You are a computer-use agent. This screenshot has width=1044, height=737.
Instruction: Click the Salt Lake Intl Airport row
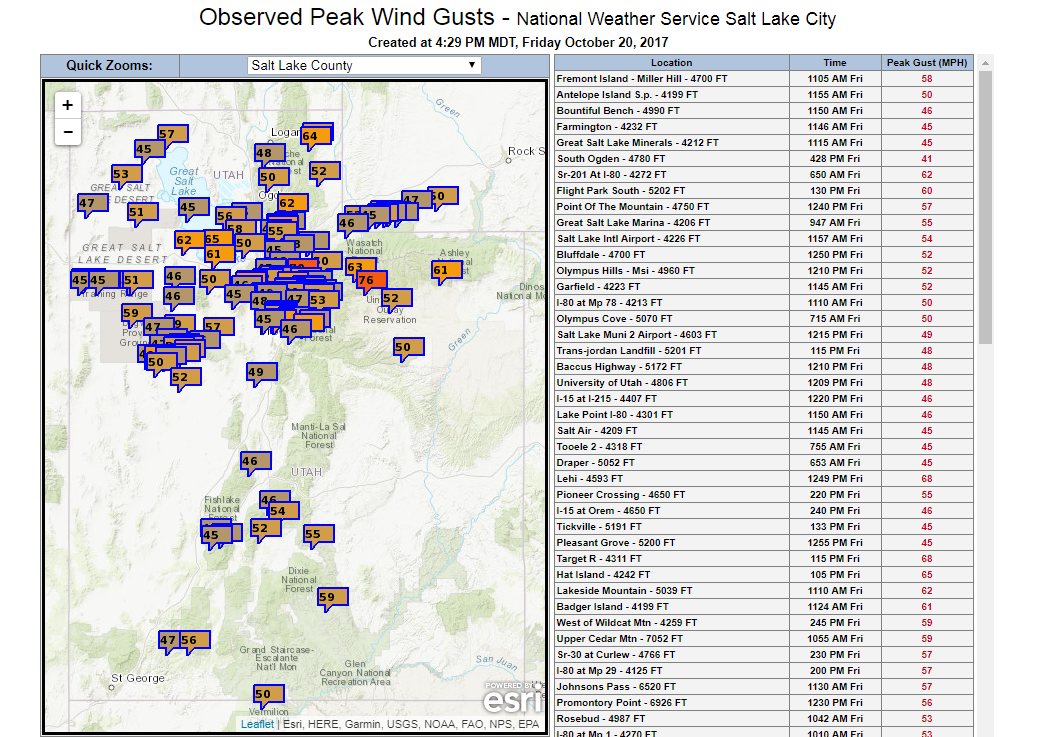pyautogui.click(x=671, y=239)
